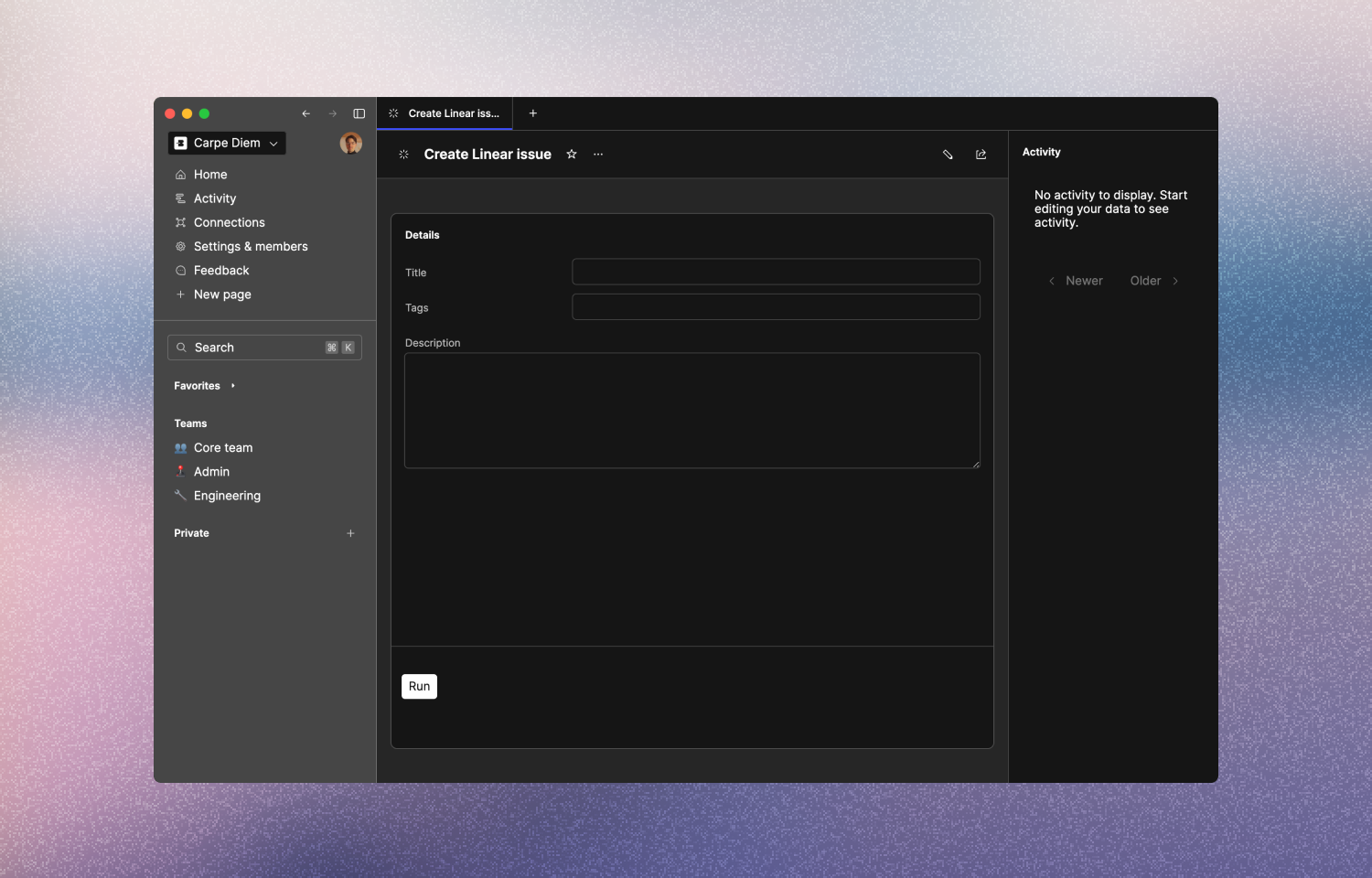Click the Settings gear icon in sidebar

click(181, 246)
